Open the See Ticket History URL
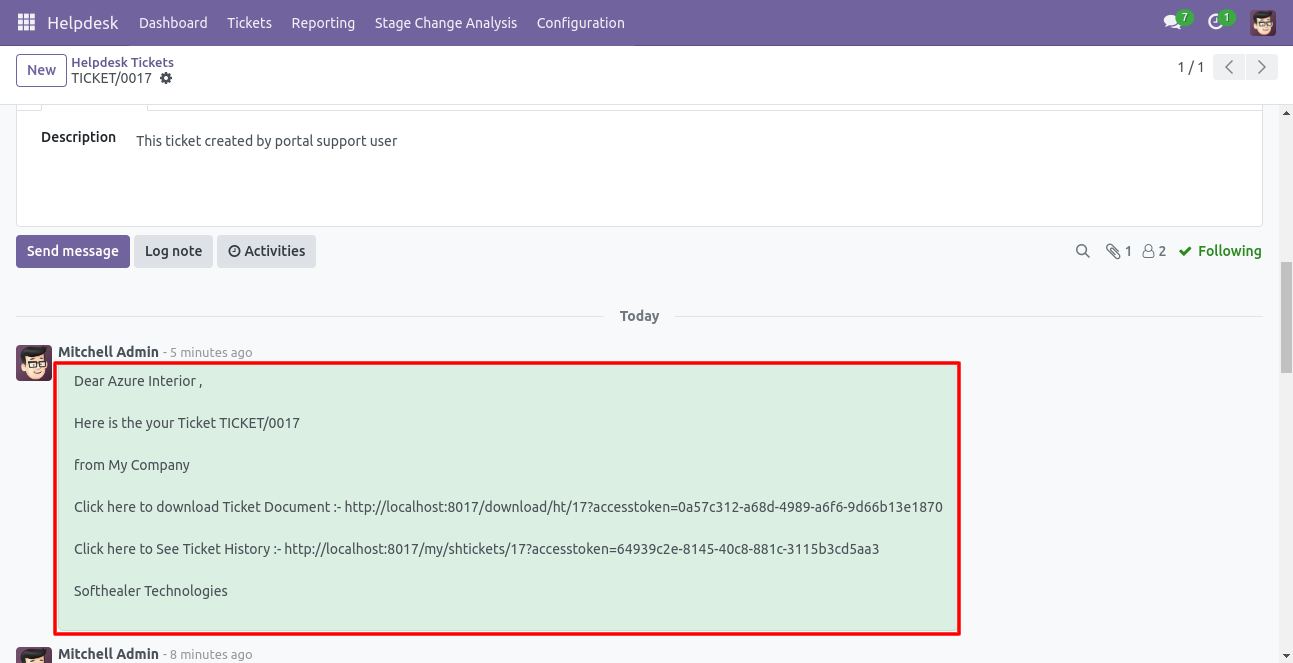The height and width of the screenshot is (663, 1293). 581,549
